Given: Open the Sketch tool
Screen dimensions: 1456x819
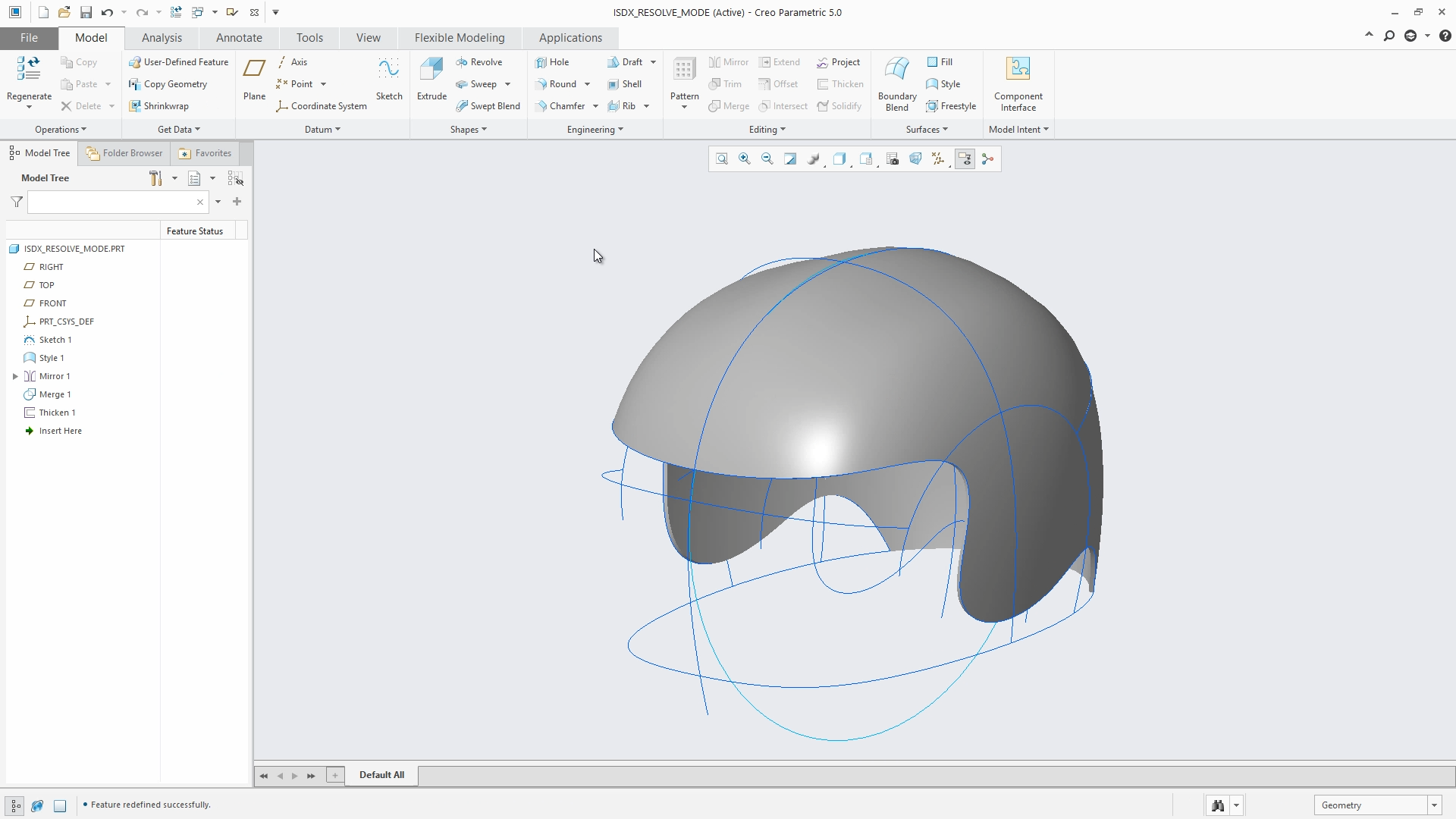Looking at the screenshot, I should [x=389, y=78].
